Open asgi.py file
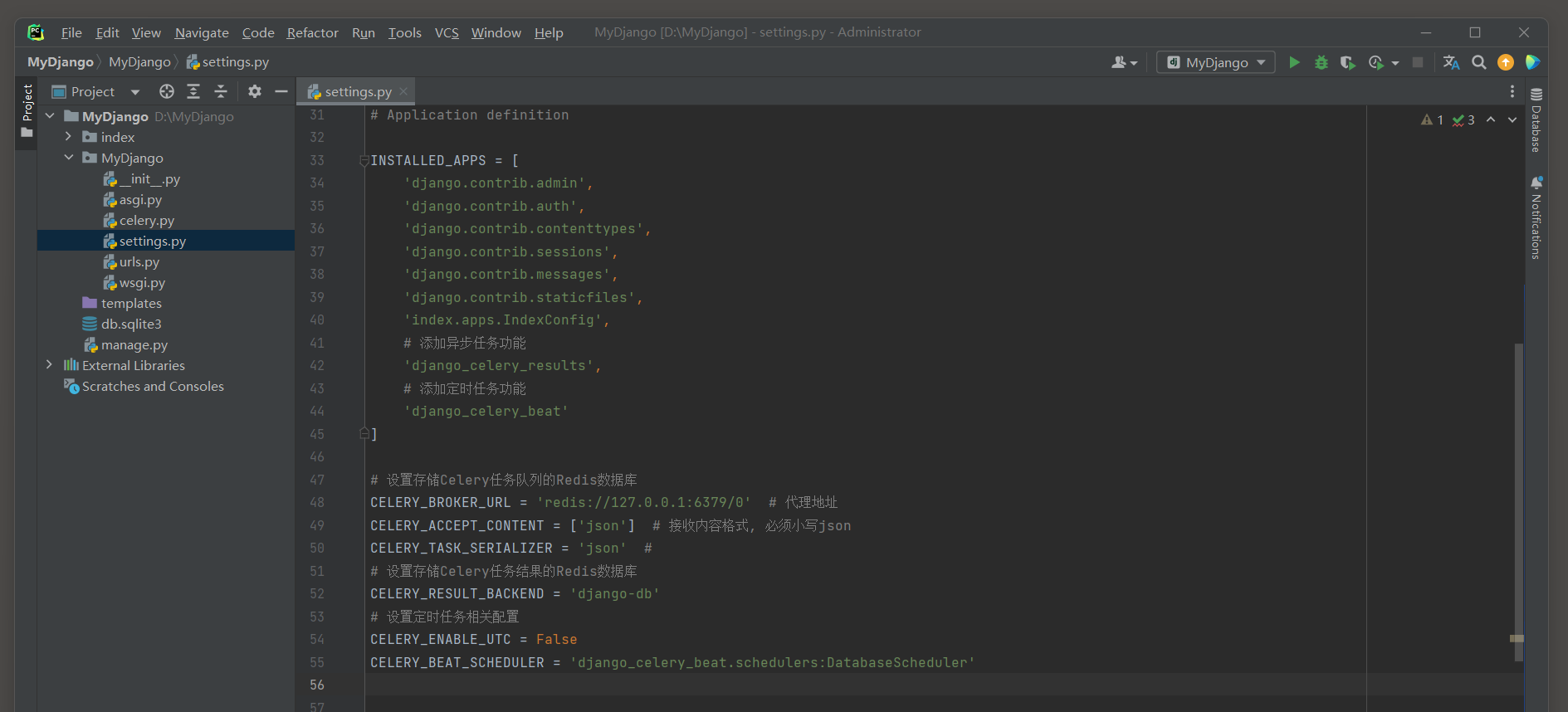 [x=133, y=199]
